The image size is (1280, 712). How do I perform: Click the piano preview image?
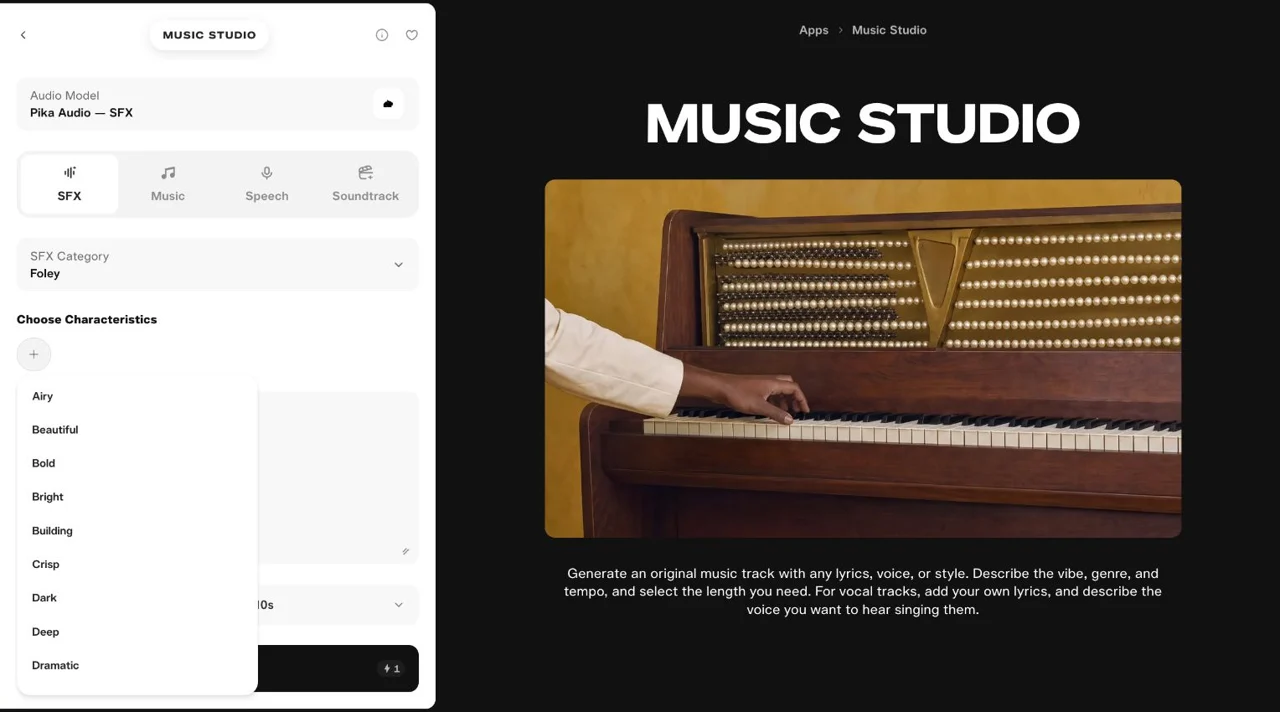(863, 359)
